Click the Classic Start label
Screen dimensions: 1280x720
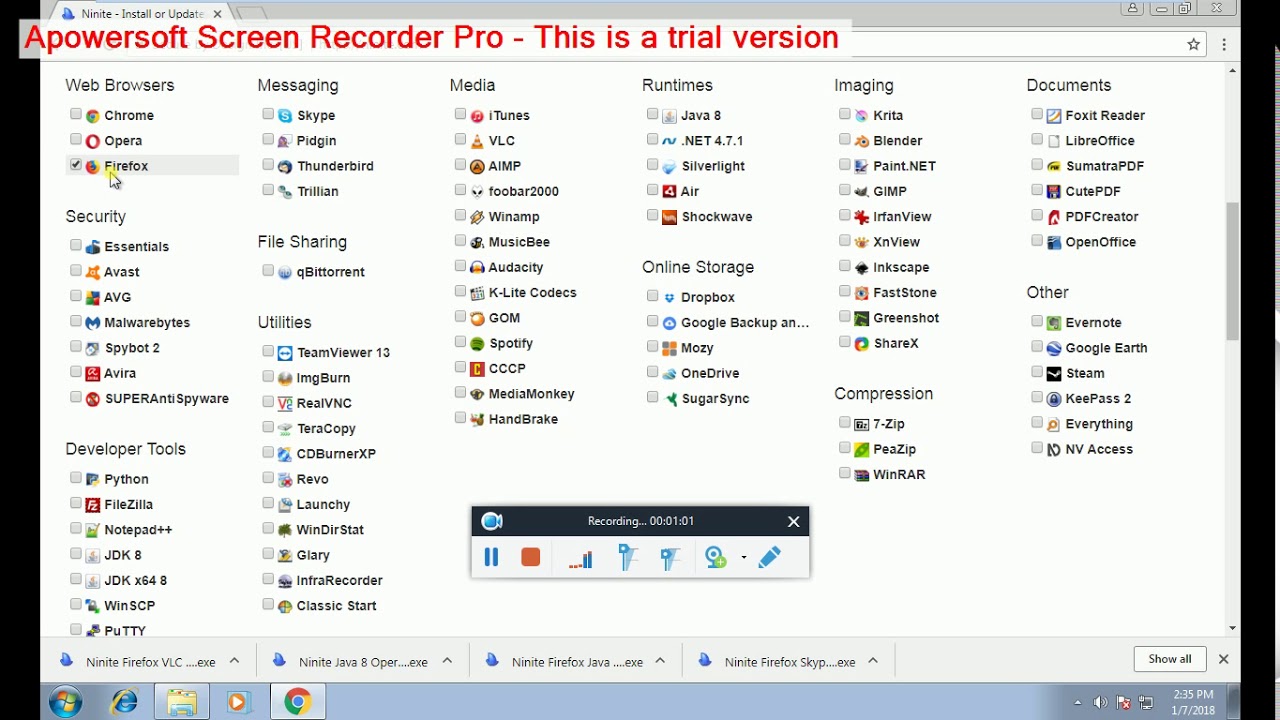coord(336,606)
